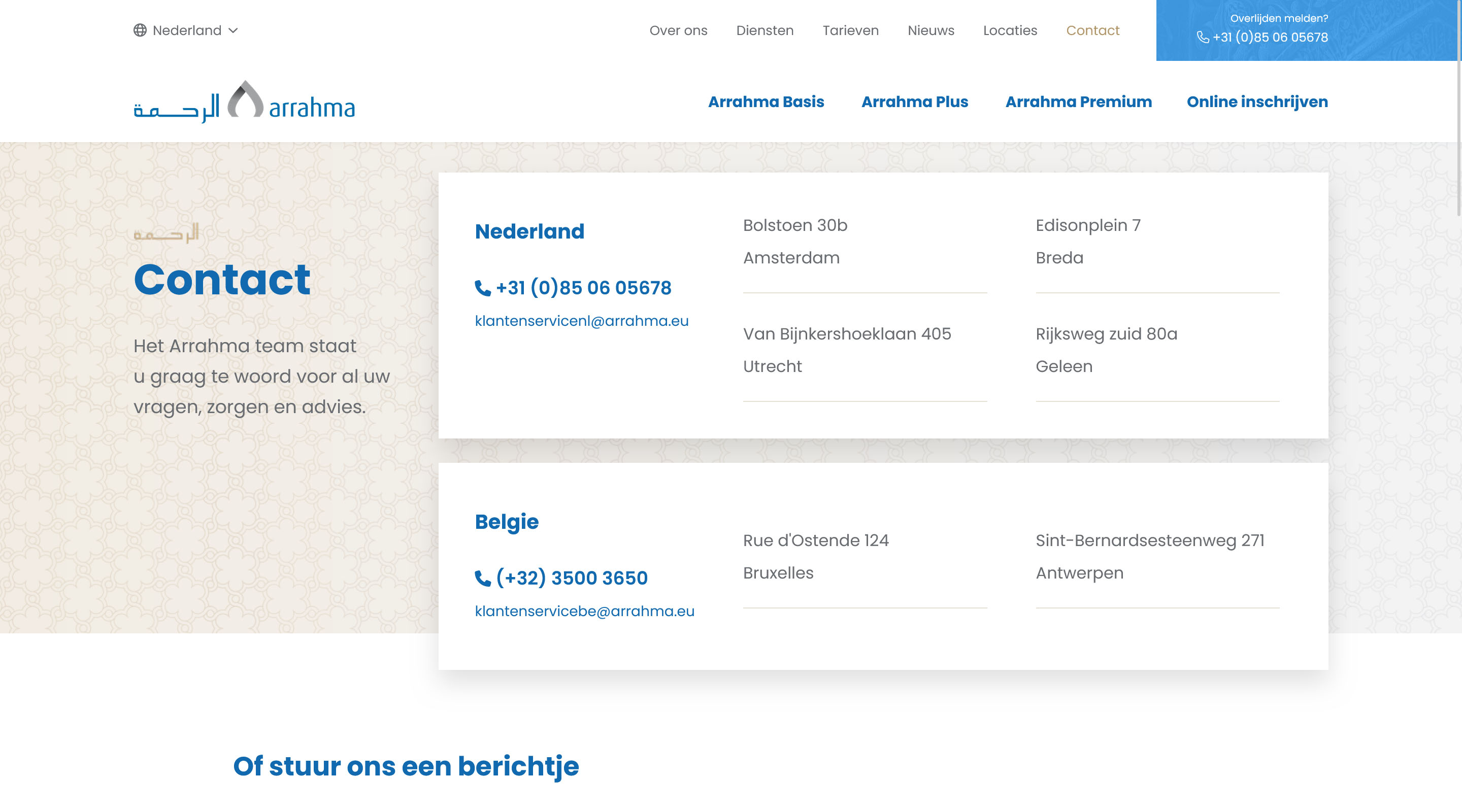The height and width of the screenshot is (812, 1462).
Task: Select the Contact menu item
Action: 1092,30
